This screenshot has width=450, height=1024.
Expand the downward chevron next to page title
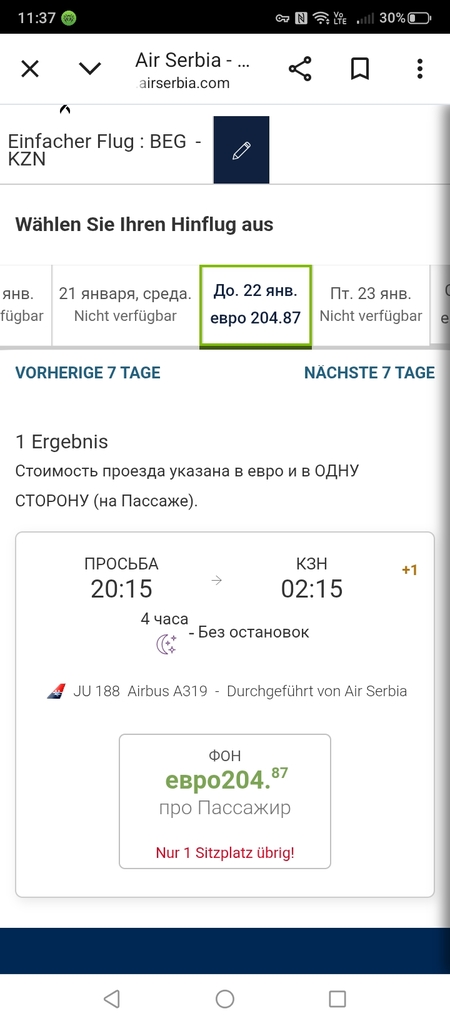click(89, 69)
